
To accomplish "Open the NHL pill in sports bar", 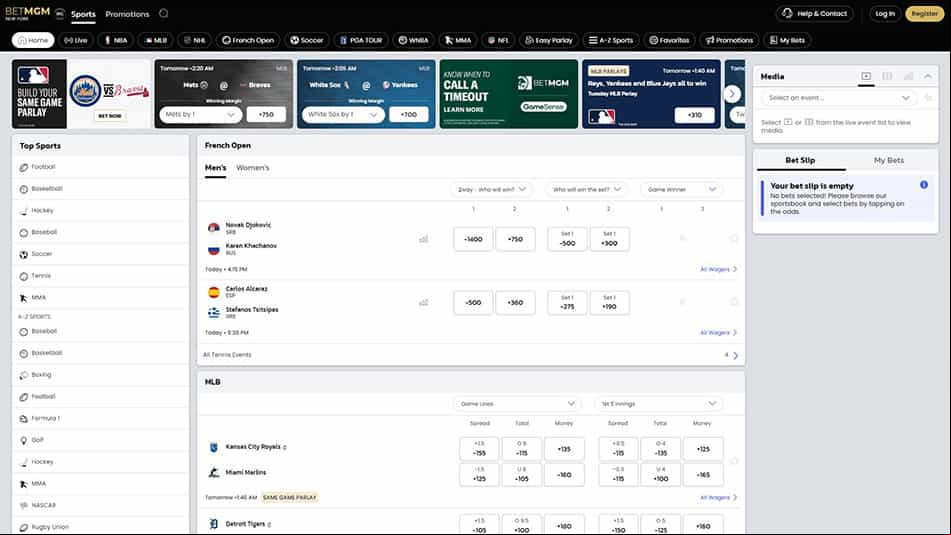I will (x=195, y=40).
